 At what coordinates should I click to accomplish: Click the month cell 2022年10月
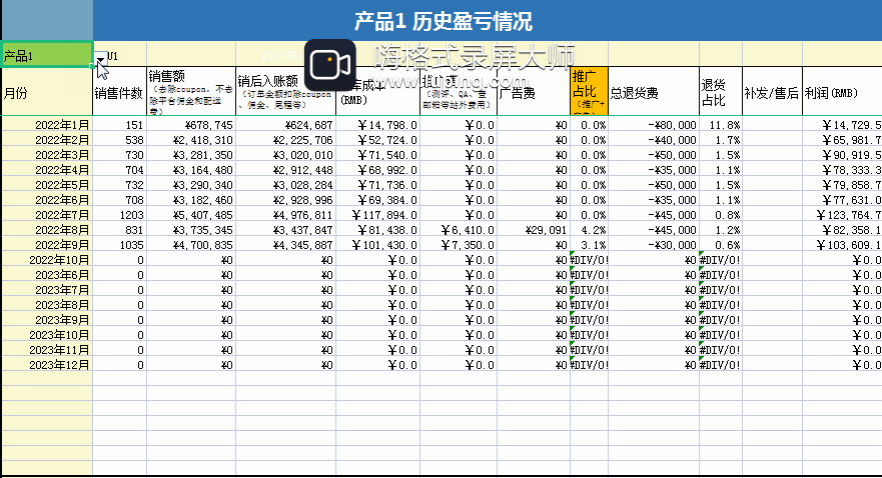pyautogui.click(x=47, y=260)
